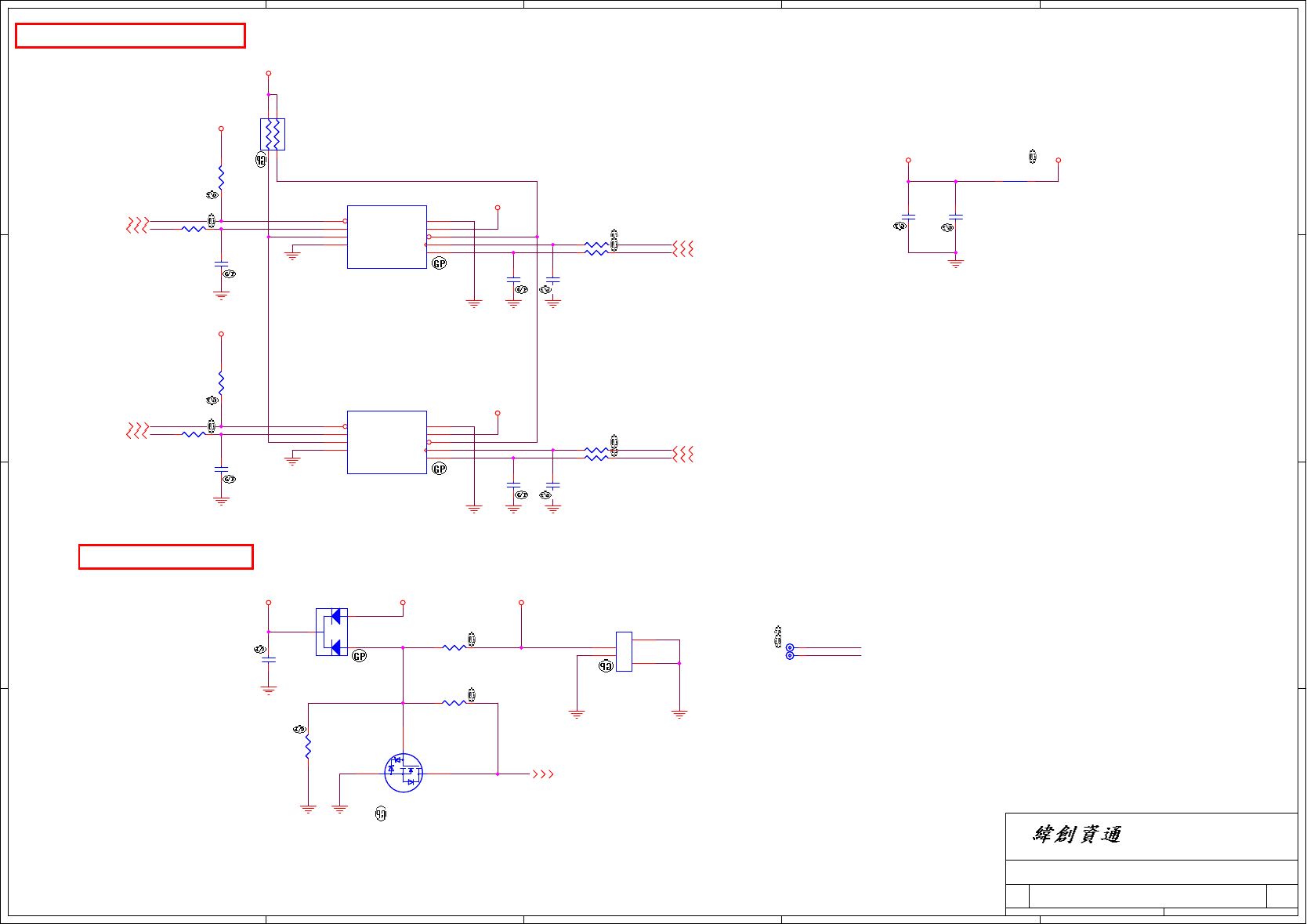1307x924 pixels.
Task: Select the upper IC rectangle
Action: coord(387,237)
